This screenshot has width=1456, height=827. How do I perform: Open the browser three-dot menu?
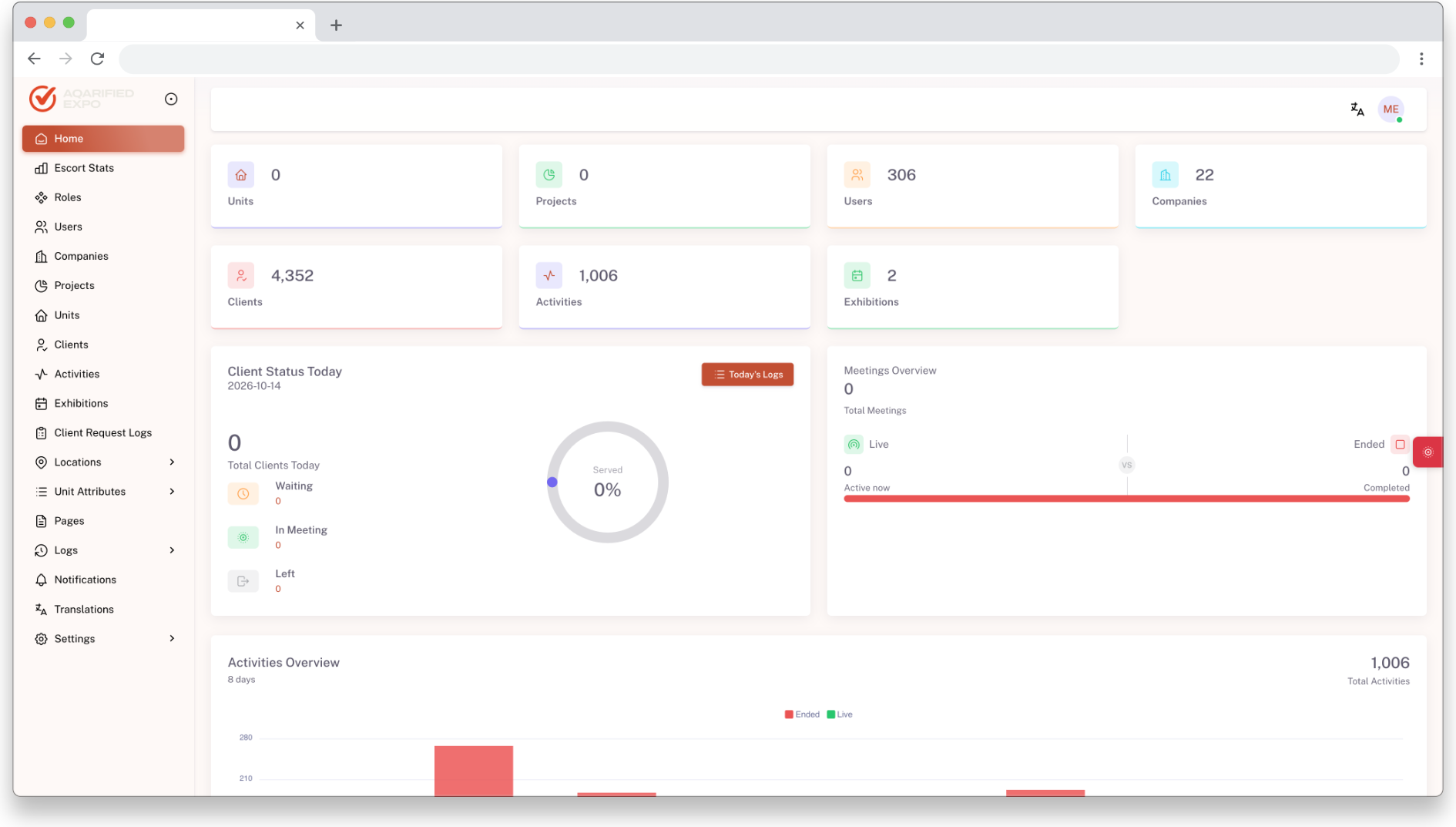coord(1421,59)
